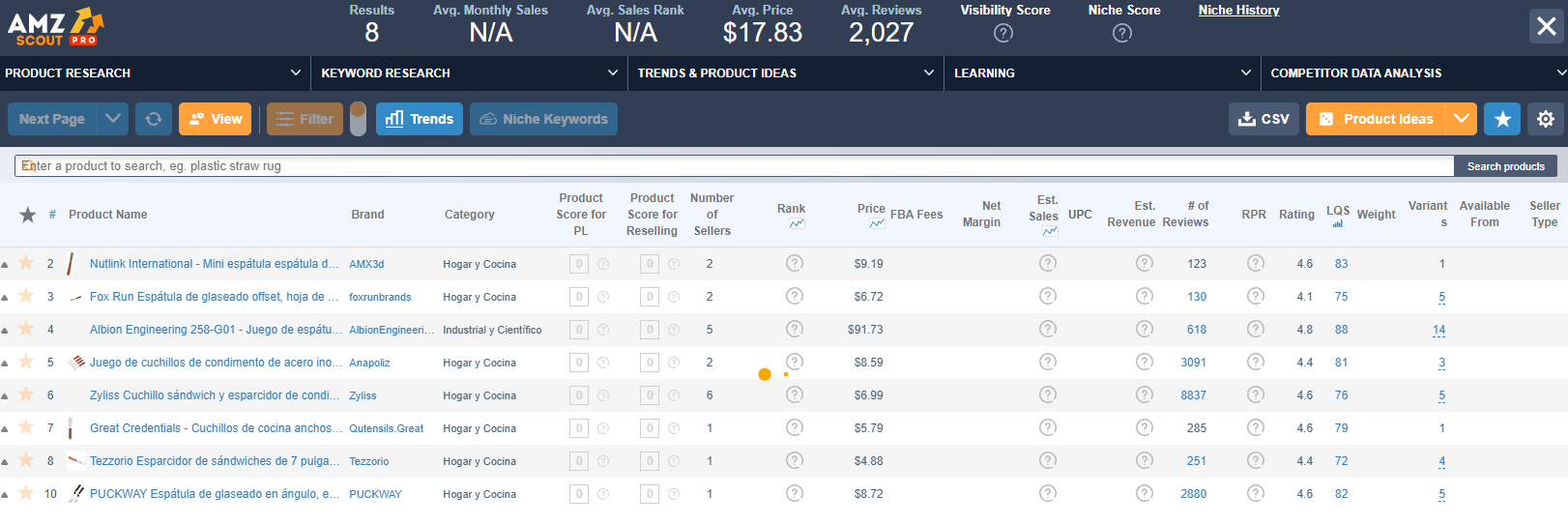Click Rank question mark for PUCKWAY row
This screenshot has height=525, width=1568.
(x=795, y=493)
